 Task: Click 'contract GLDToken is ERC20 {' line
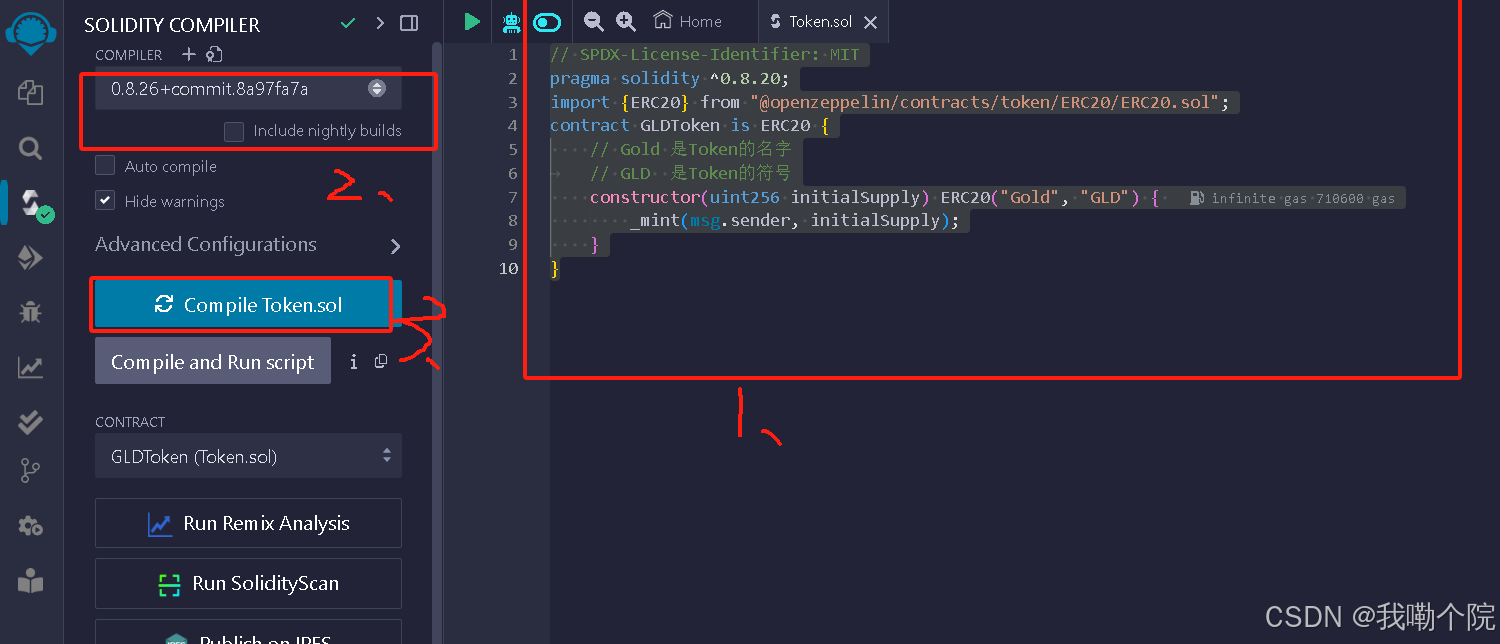689,125
